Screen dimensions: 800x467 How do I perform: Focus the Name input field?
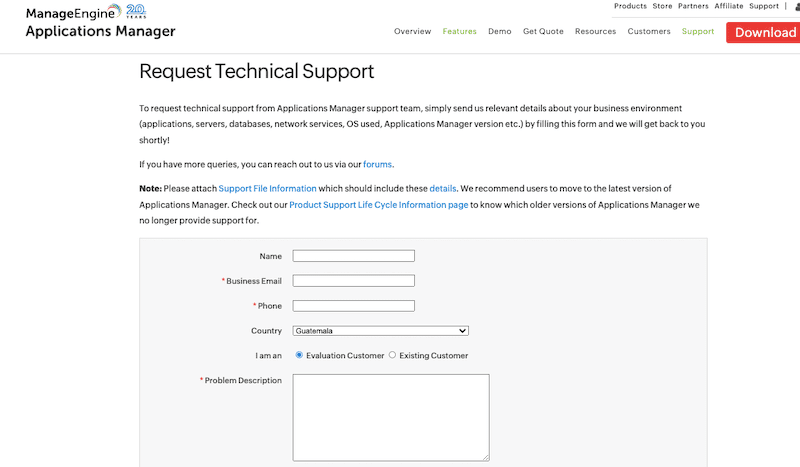(x=354, y=256)
